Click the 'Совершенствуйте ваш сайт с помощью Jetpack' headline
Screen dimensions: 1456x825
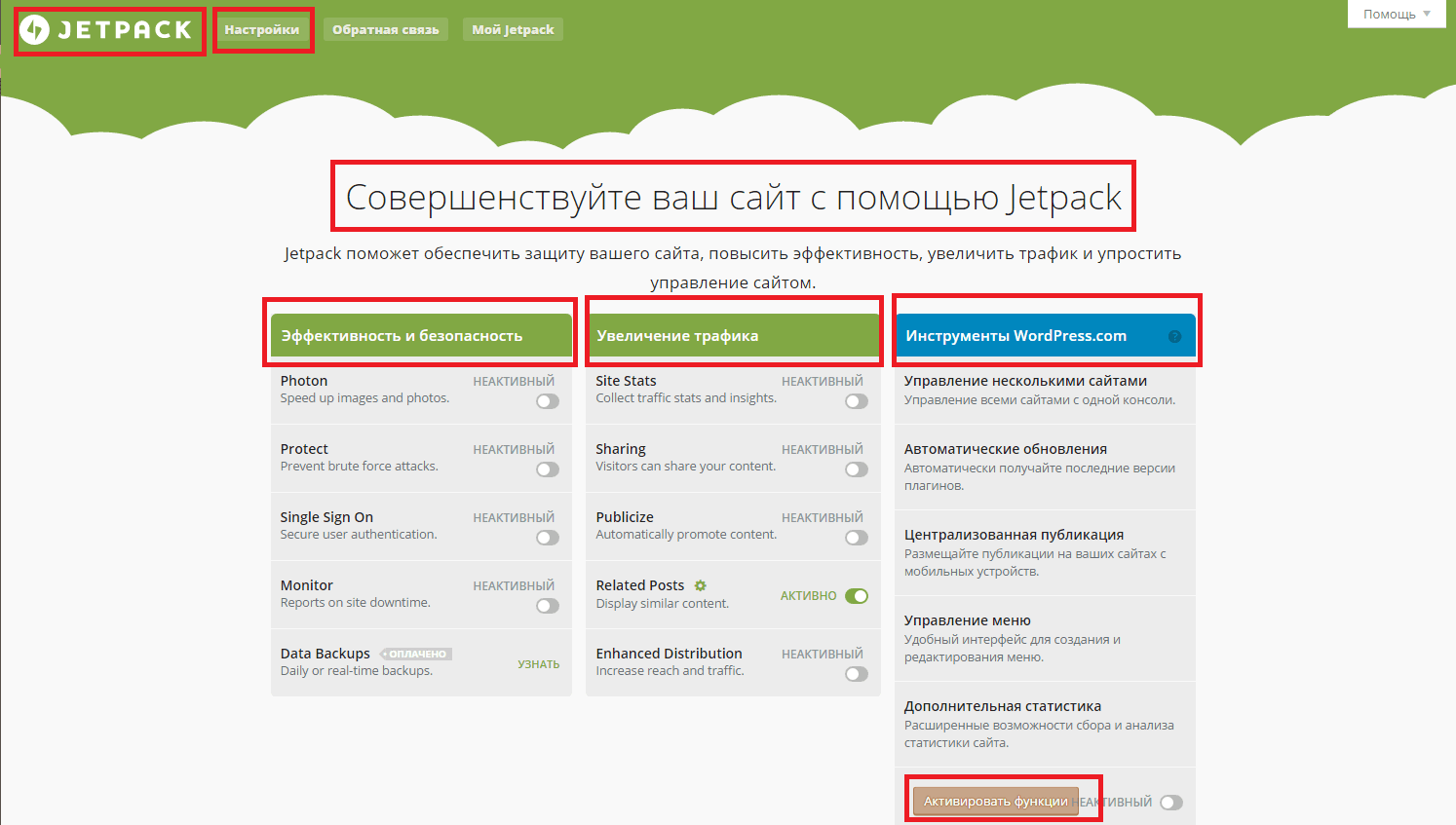tap(734, 198)
